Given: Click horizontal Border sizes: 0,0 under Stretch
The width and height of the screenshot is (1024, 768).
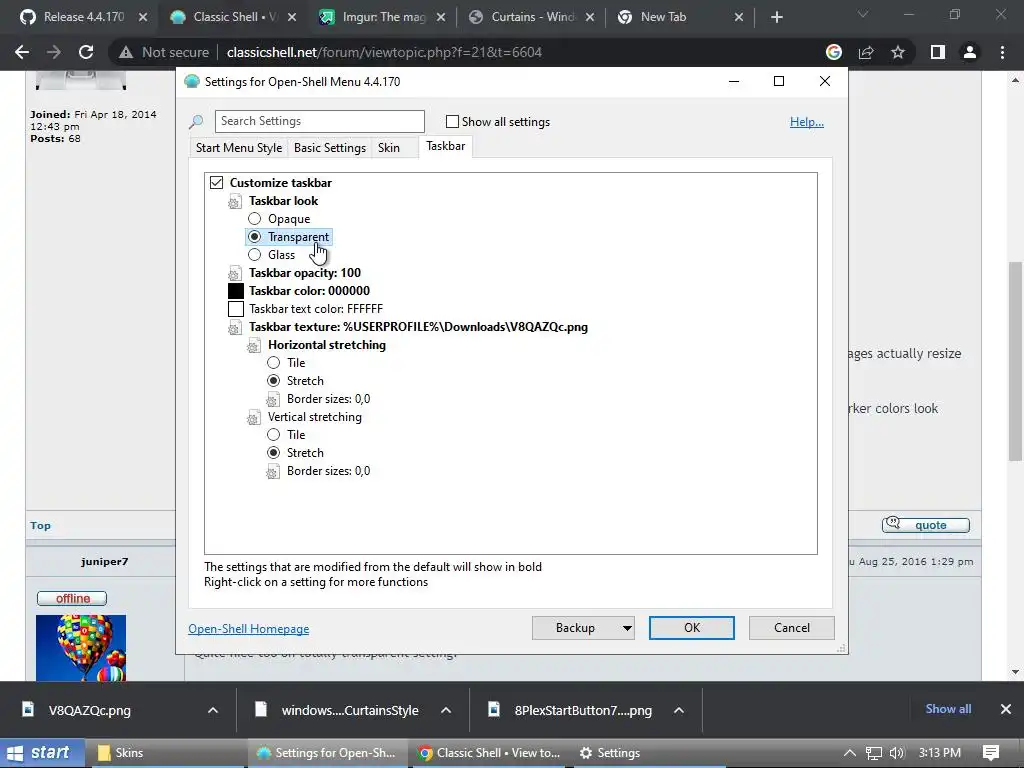Looking at the screenshot, I should click(328, 399).
